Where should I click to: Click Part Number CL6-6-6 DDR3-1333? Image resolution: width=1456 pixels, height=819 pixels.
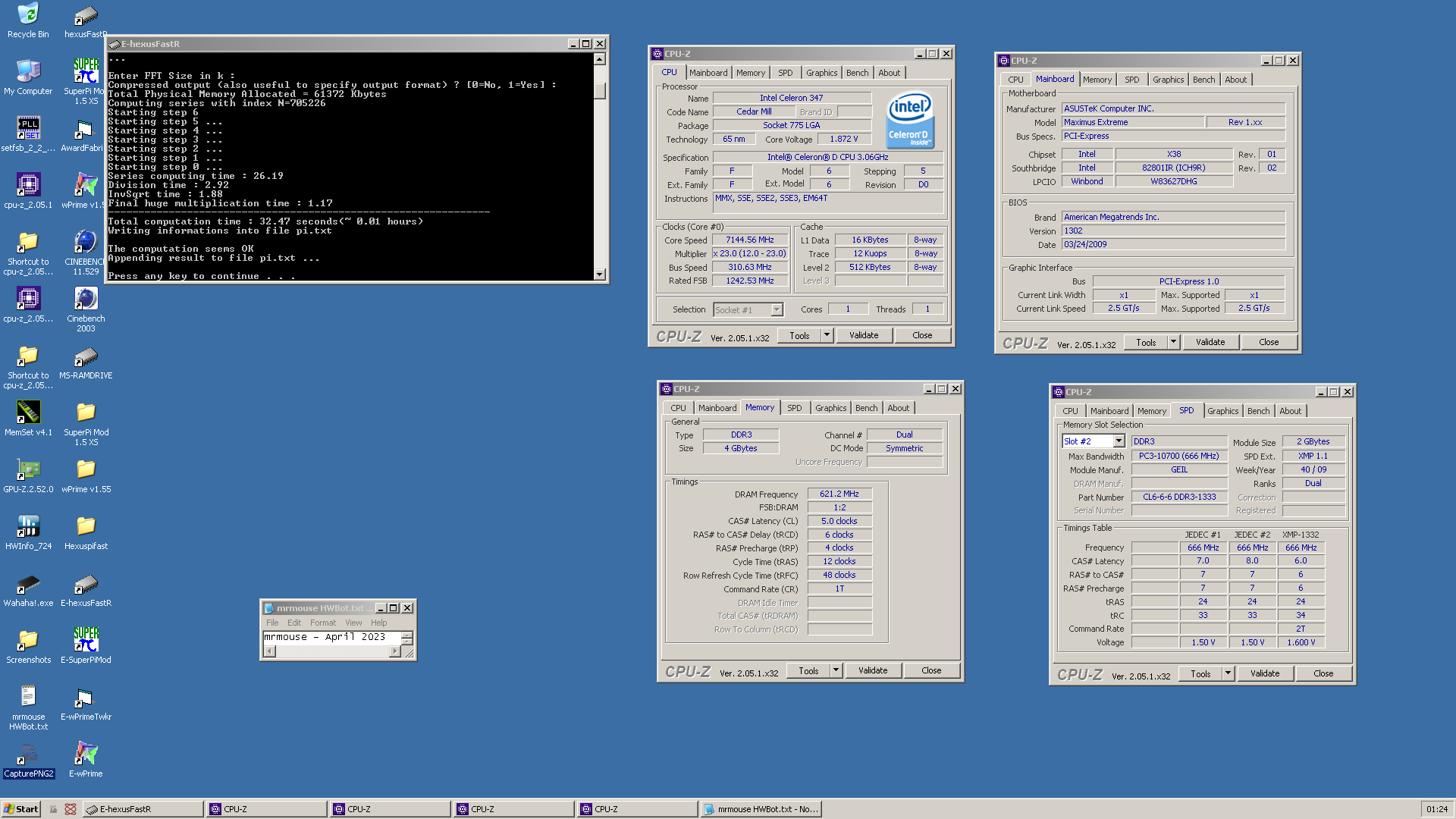1179,497
